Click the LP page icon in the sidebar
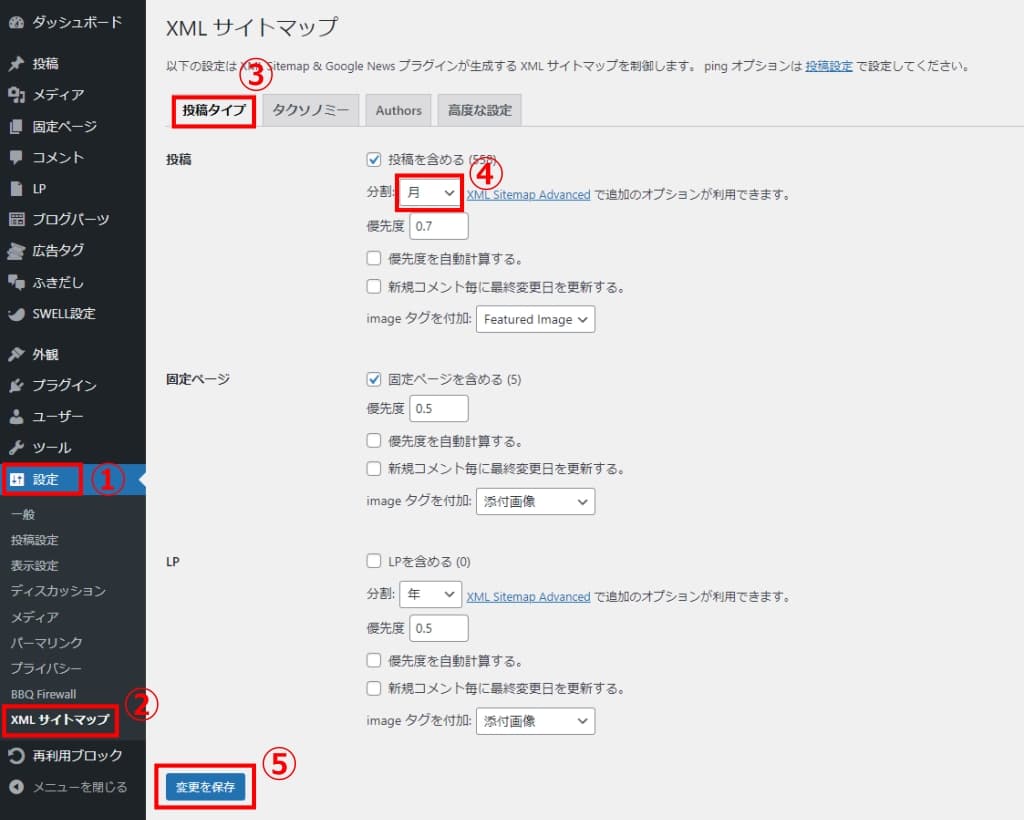The width and height of the screenshot is (1024, 820). (x=16, y=189)
